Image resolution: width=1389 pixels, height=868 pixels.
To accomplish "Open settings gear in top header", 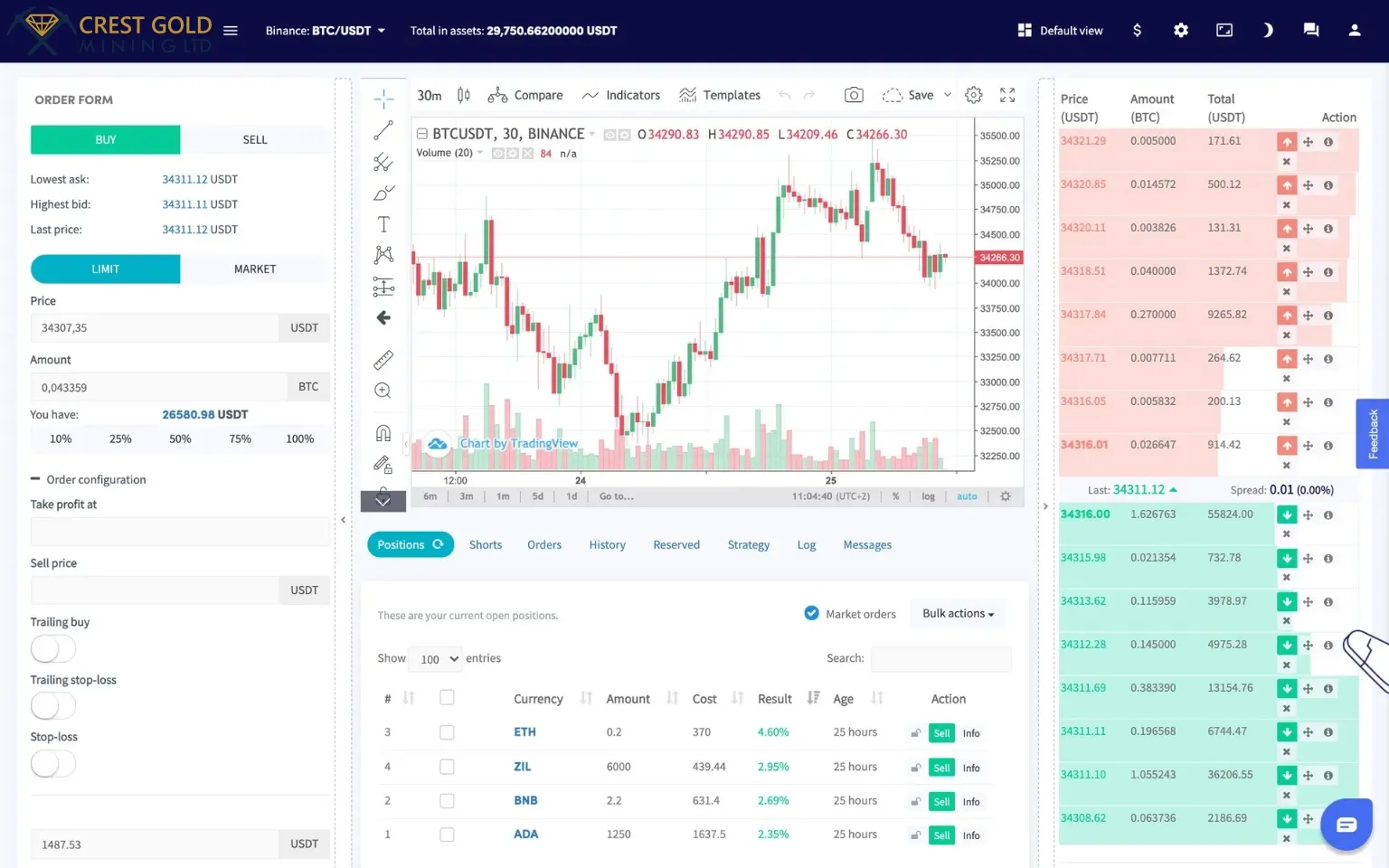I will (1181, 31).
